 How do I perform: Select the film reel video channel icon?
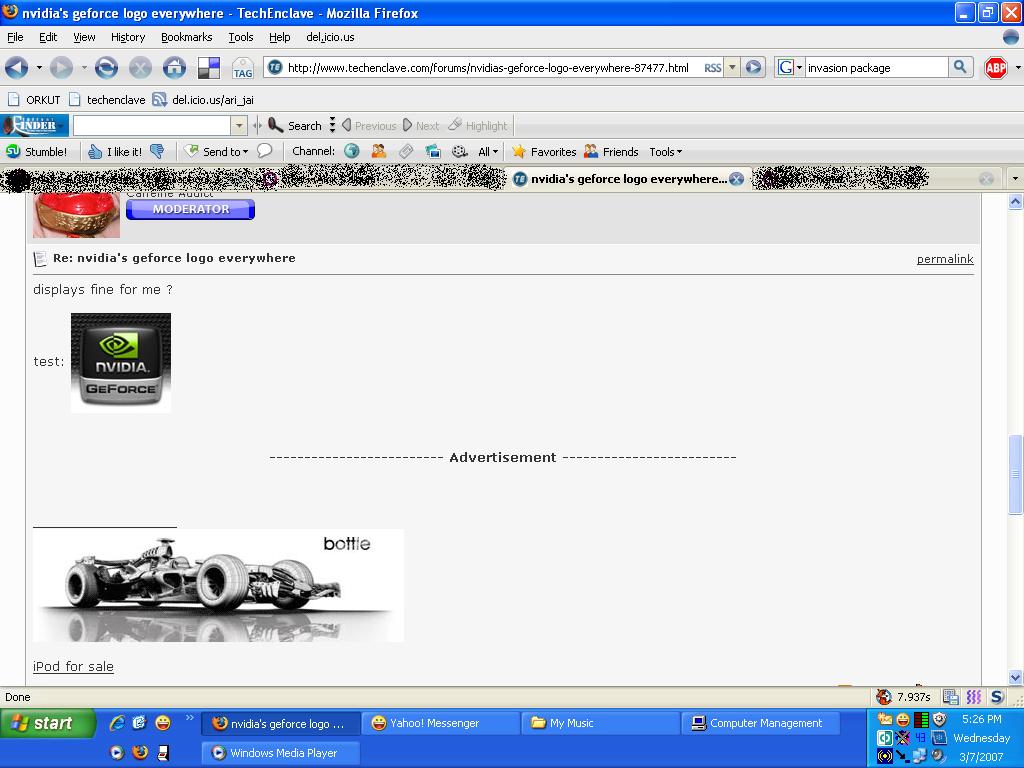pos(460,151)
